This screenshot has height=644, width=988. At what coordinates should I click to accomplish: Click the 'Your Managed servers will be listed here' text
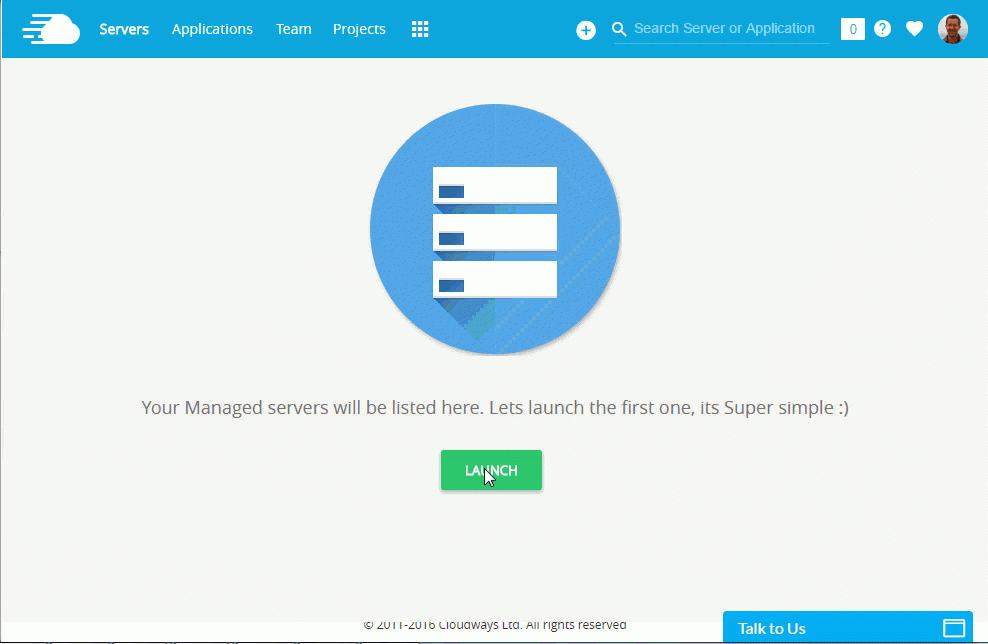click(x=495, y=408)
